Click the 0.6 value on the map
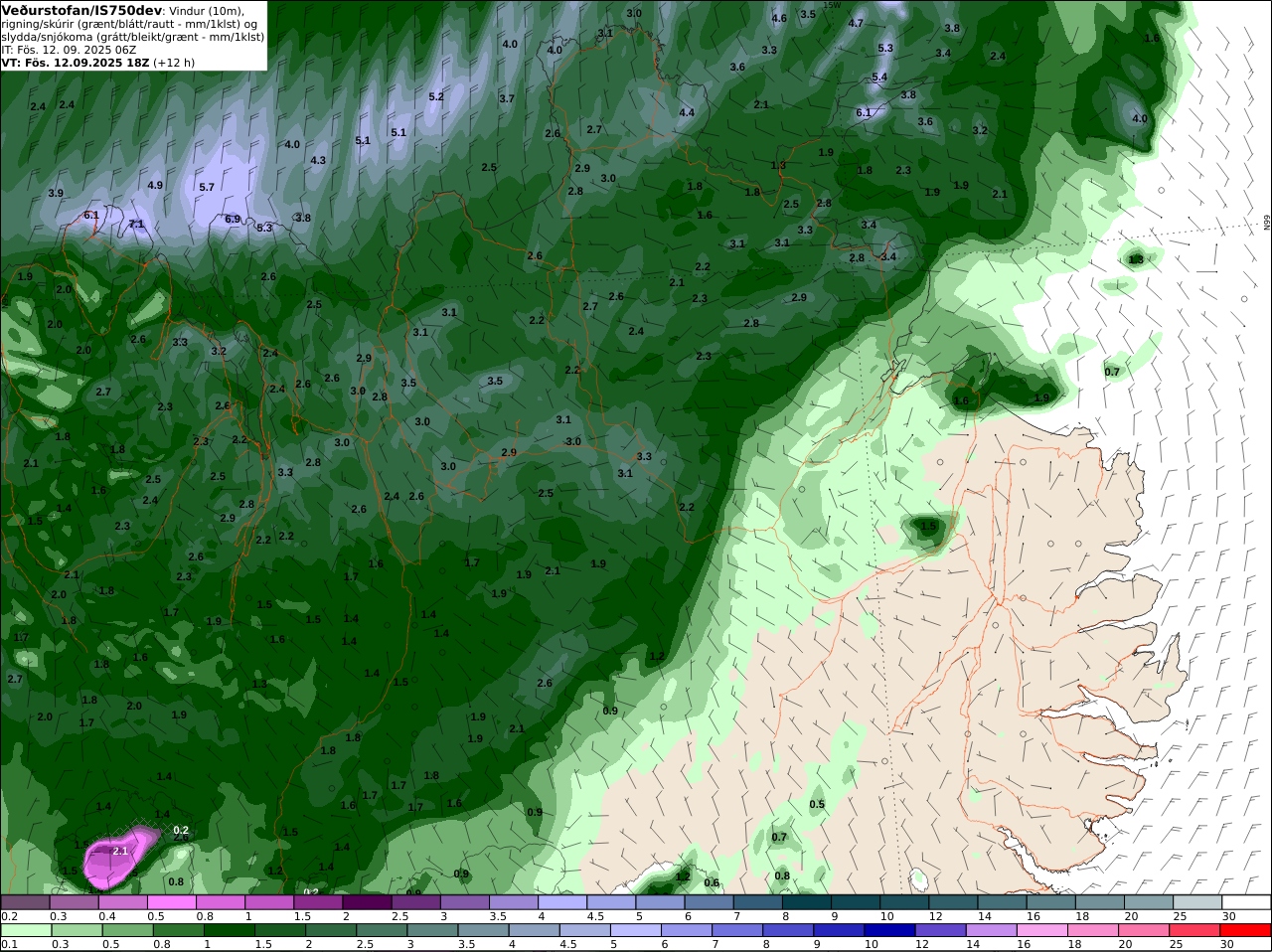The width and height of the screenshot is (1272, 952). (x=712, y=882)
